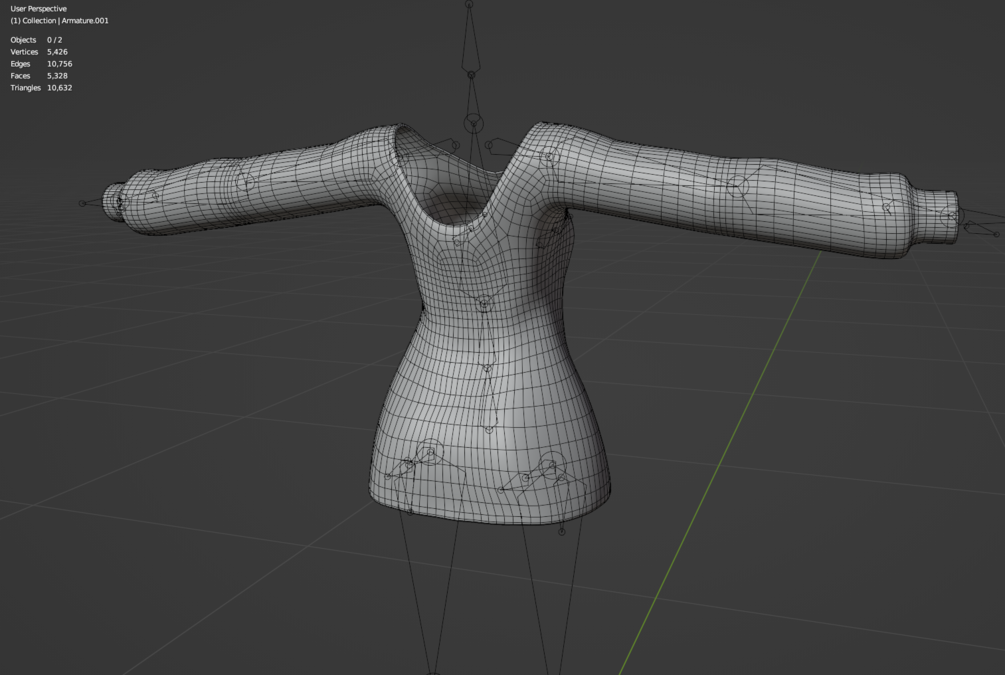Click the "5,426" vertices value
The width and height of the screenshot is (1005, 675).
[x=57, y=52]
